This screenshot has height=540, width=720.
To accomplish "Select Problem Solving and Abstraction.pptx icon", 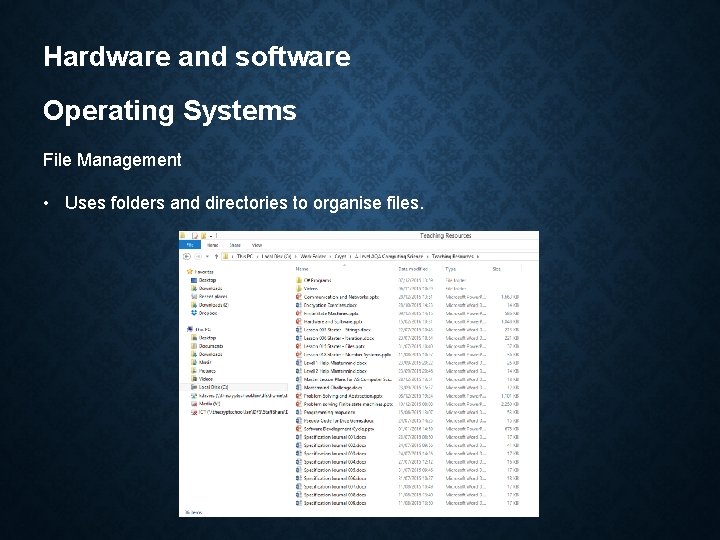I will click(x=299, y=396).
